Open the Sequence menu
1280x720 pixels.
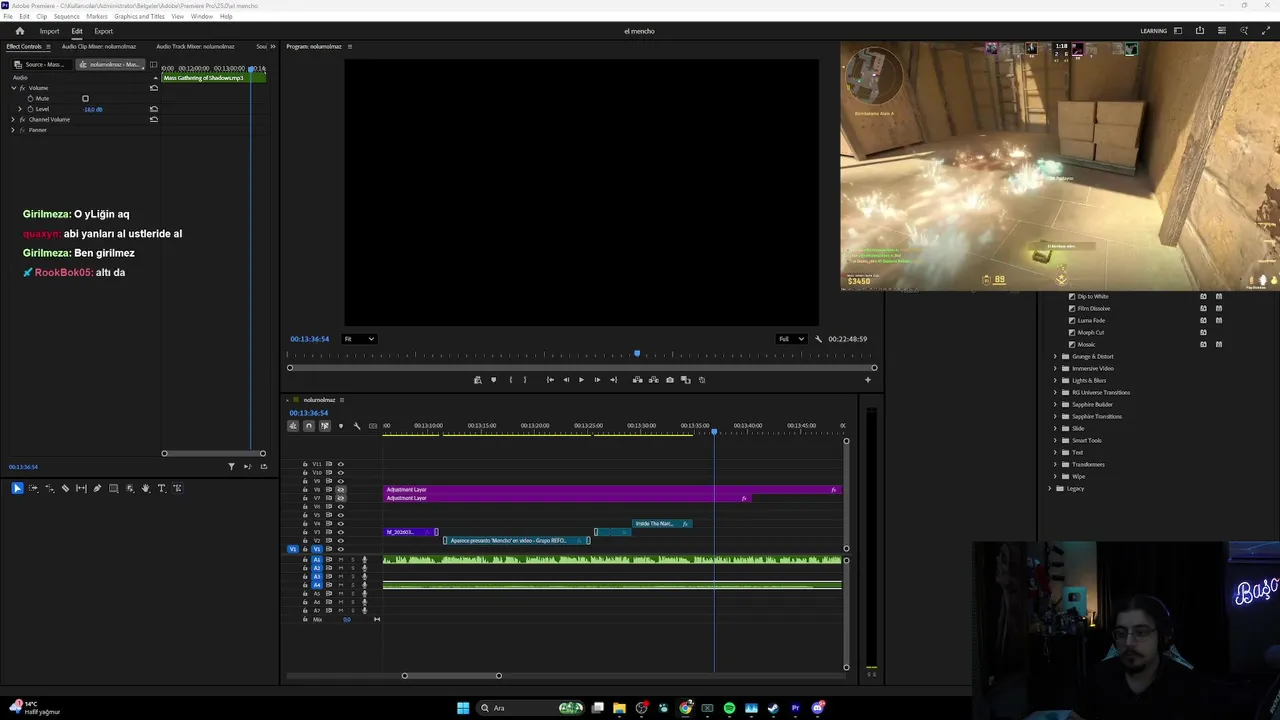(66, 16)
